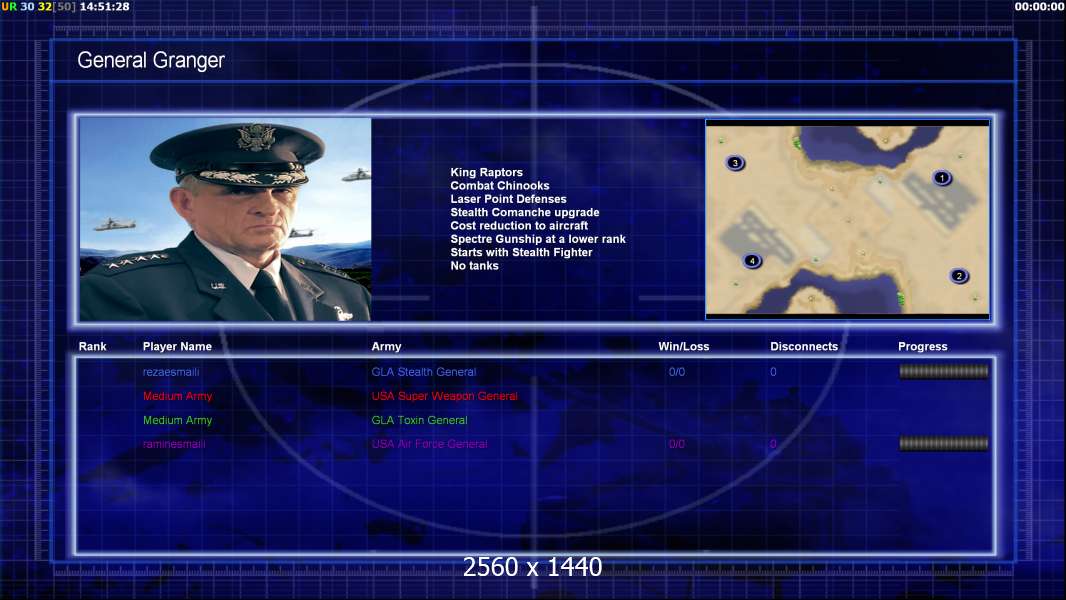The image size is (1066, 600).
Task: Click the '2560 x 1440' resolution label
Action: click(x=532, y=567)
